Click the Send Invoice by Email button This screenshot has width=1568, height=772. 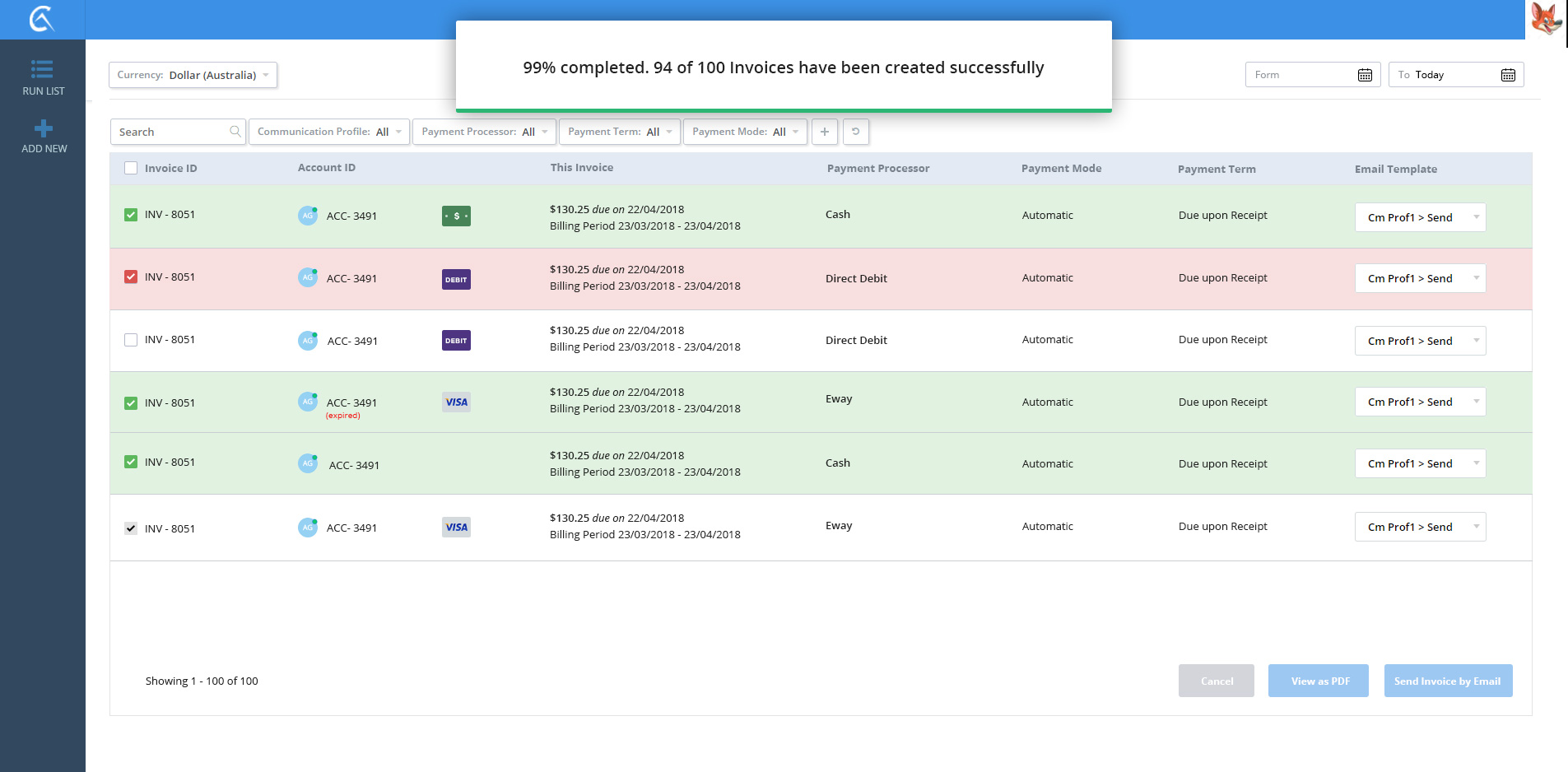pos(1447,681)
